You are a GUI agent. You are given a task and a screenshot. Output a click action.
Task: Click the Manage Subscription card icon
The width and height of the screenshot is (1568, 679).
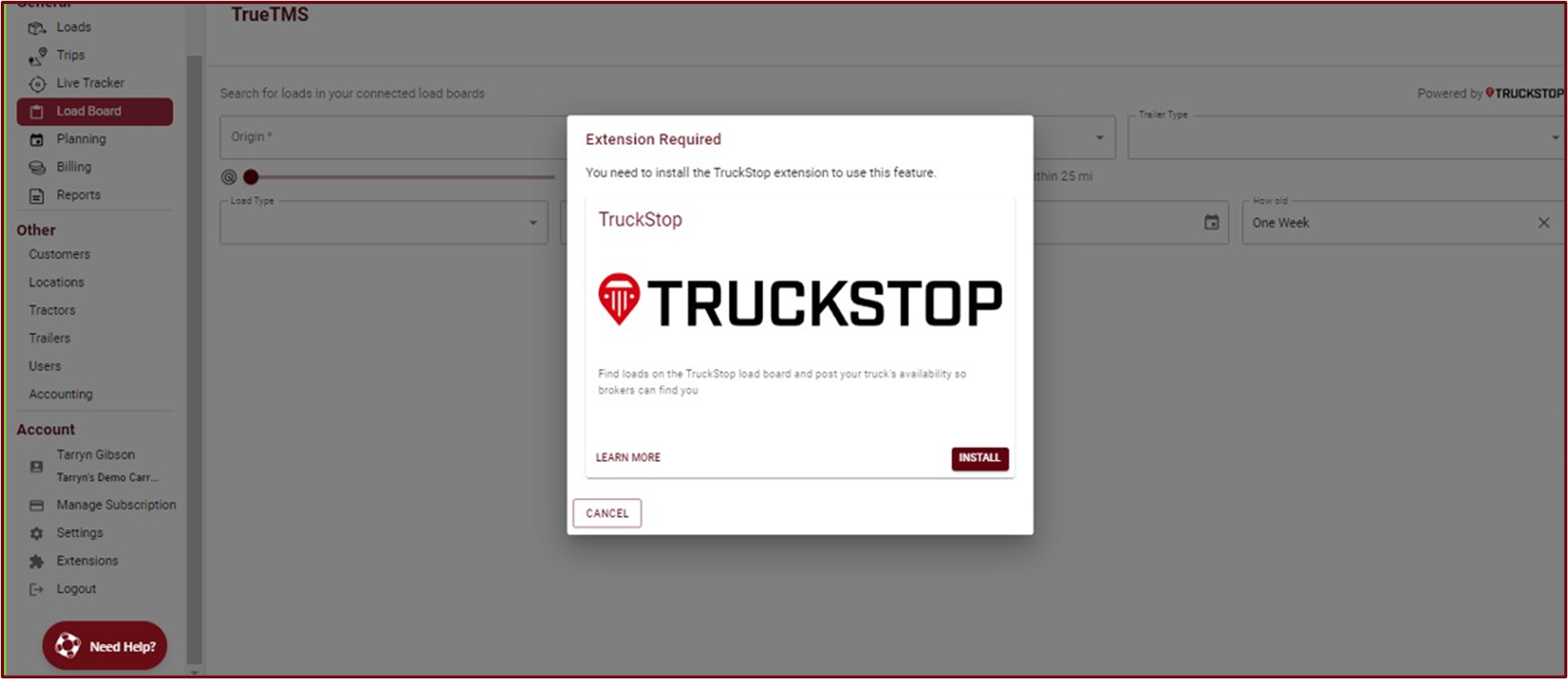click(37, 505)
